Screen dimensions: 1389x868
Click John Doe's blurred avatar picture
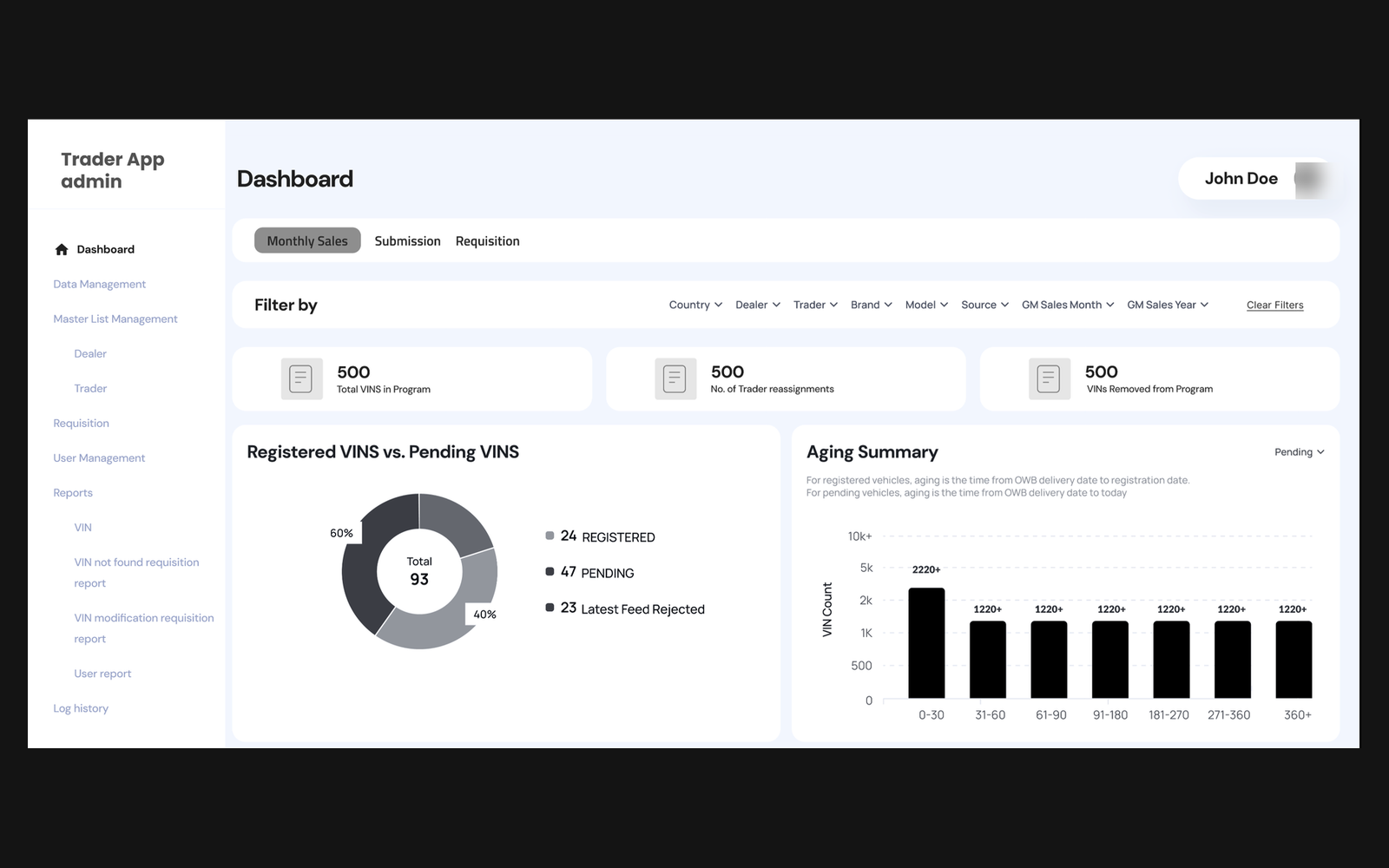click(x=1313, y=180)
